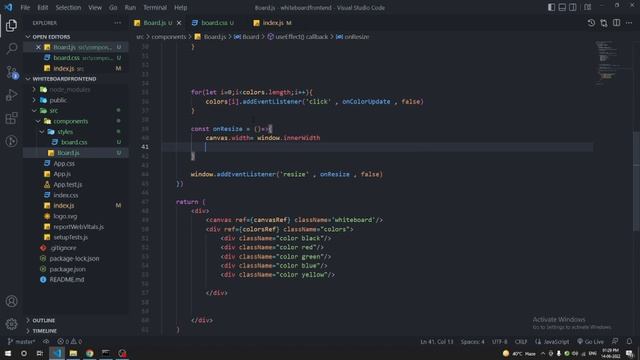Screen dimensions: 640x360
Task: Collapse the Open Editors section
Action: click(76, 37)
